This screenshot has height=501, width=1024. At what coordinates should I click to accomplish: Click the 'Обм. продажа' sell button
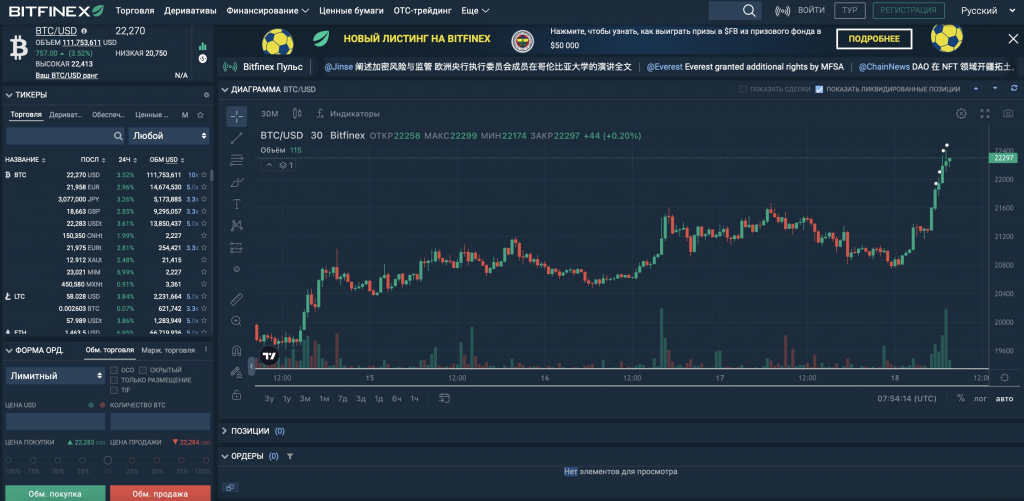tap(160, 493)
